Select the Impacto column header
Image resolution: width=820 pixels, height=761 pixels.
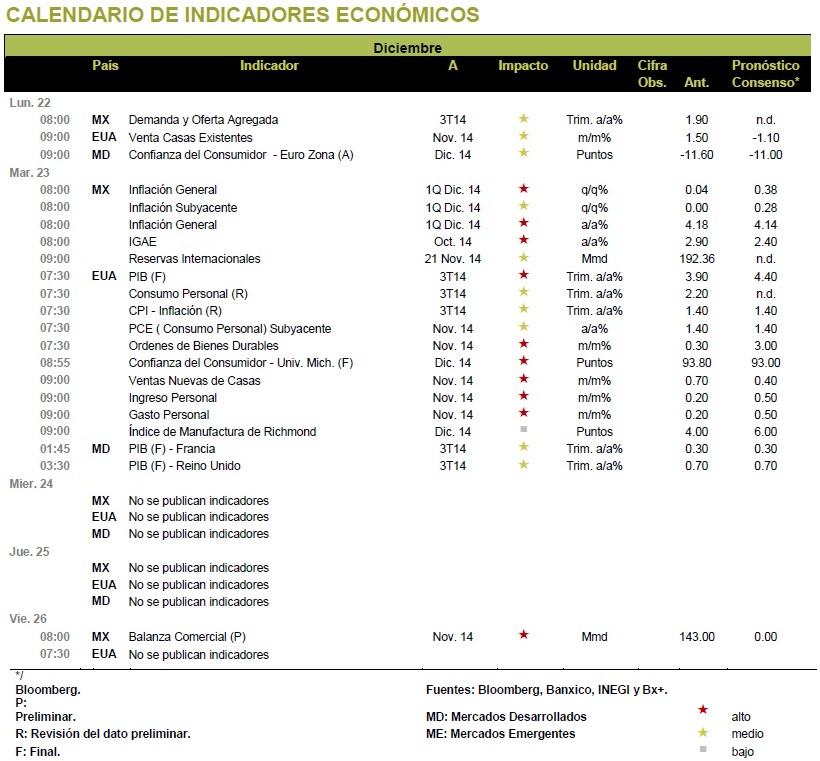pyautogui.click(x=523, y=65)
